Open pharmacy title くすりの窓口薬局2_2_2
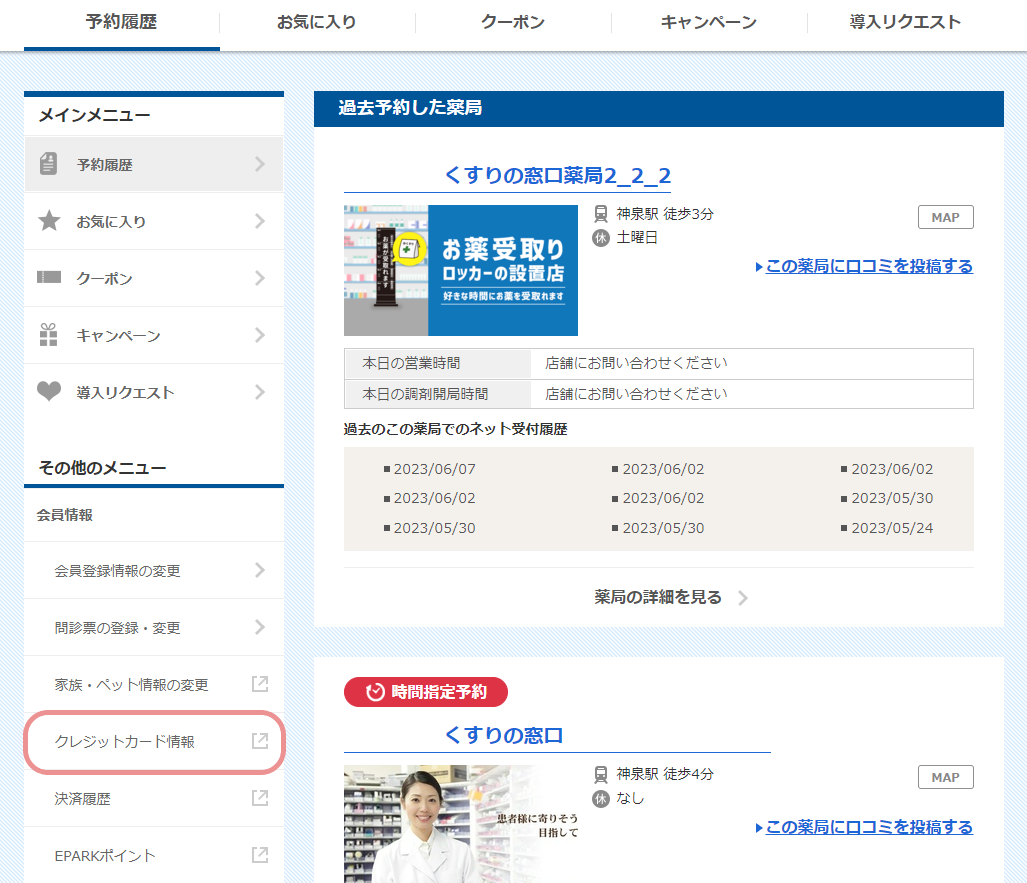The image size is (1027, 883). tap(558, 175)
